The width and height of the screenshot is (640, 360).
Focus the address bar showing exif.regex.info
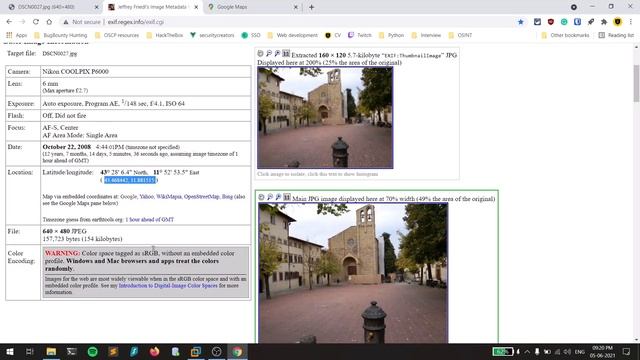pyautogui.click(x=286, y=22)
